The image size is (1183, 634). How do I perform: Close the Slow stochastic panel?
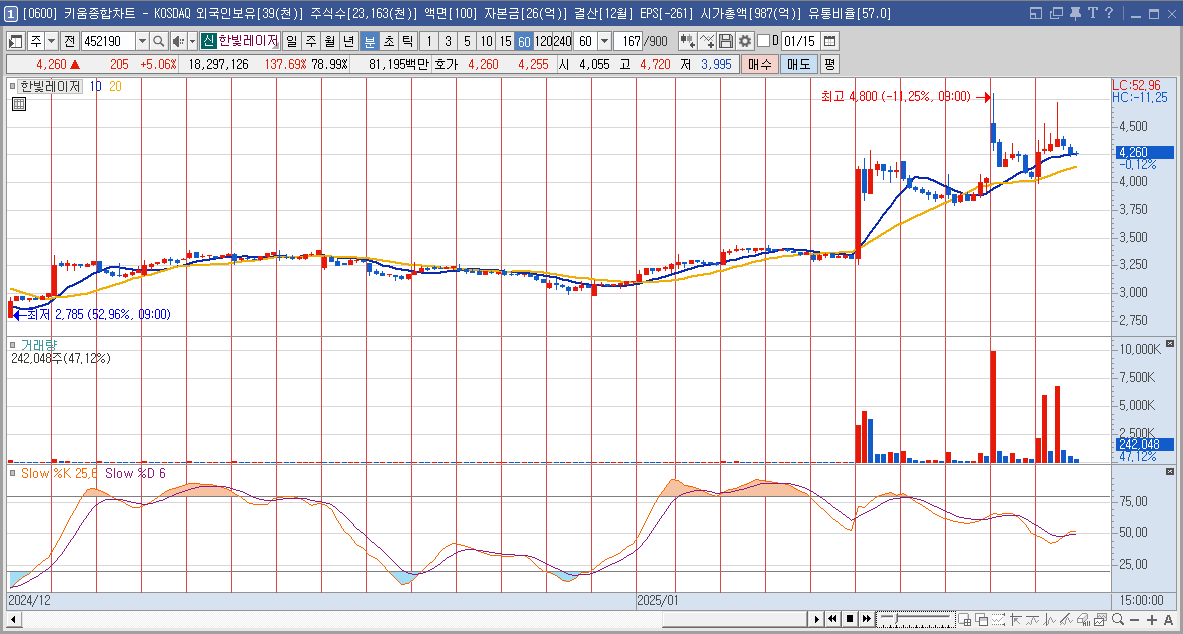(x=1170, y=472)
